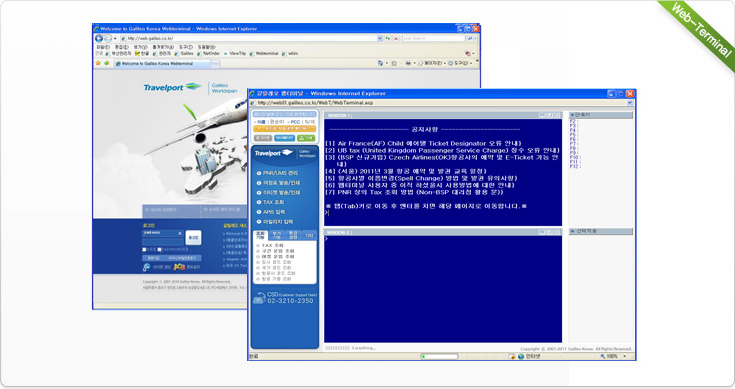Open the dropdown arrow next to the Back/Forward buttons
The image size is (735, 389).
(115, 38)
